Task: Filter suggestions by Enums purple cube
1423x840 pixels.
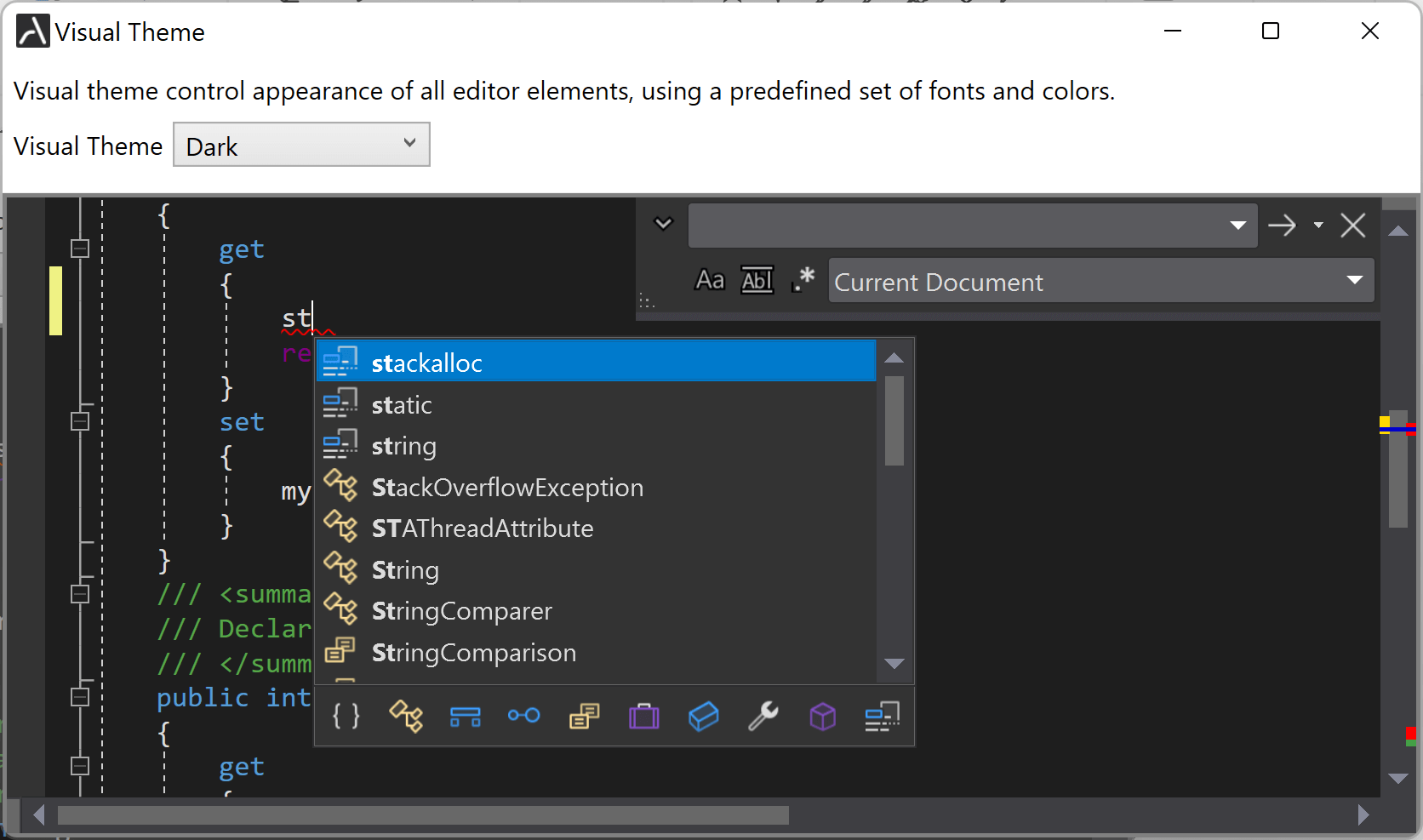Action: tap(822, 717)
